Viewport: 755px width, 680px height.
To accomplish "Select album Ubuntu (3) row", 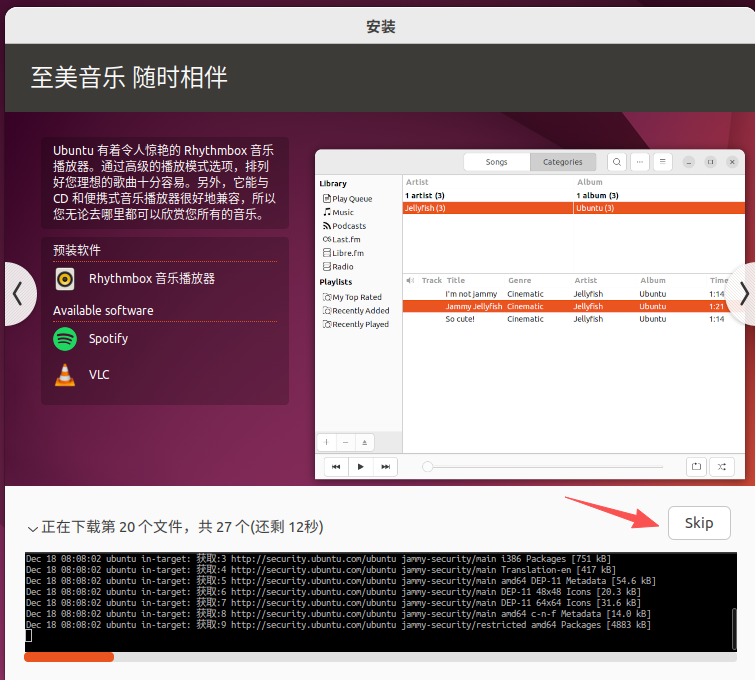I will click(659, 208).
